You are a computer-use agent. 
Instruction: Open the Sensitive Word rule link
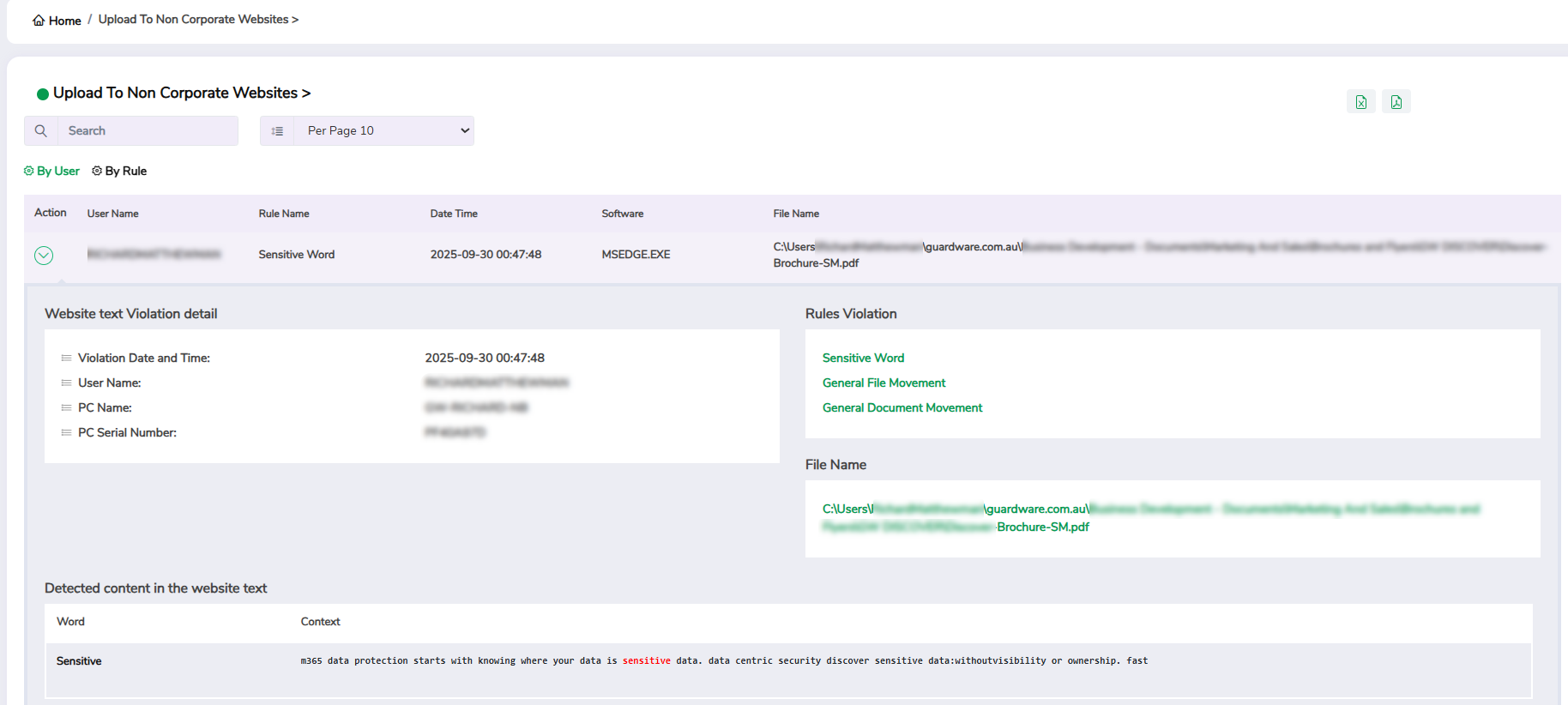click(863, 359)
